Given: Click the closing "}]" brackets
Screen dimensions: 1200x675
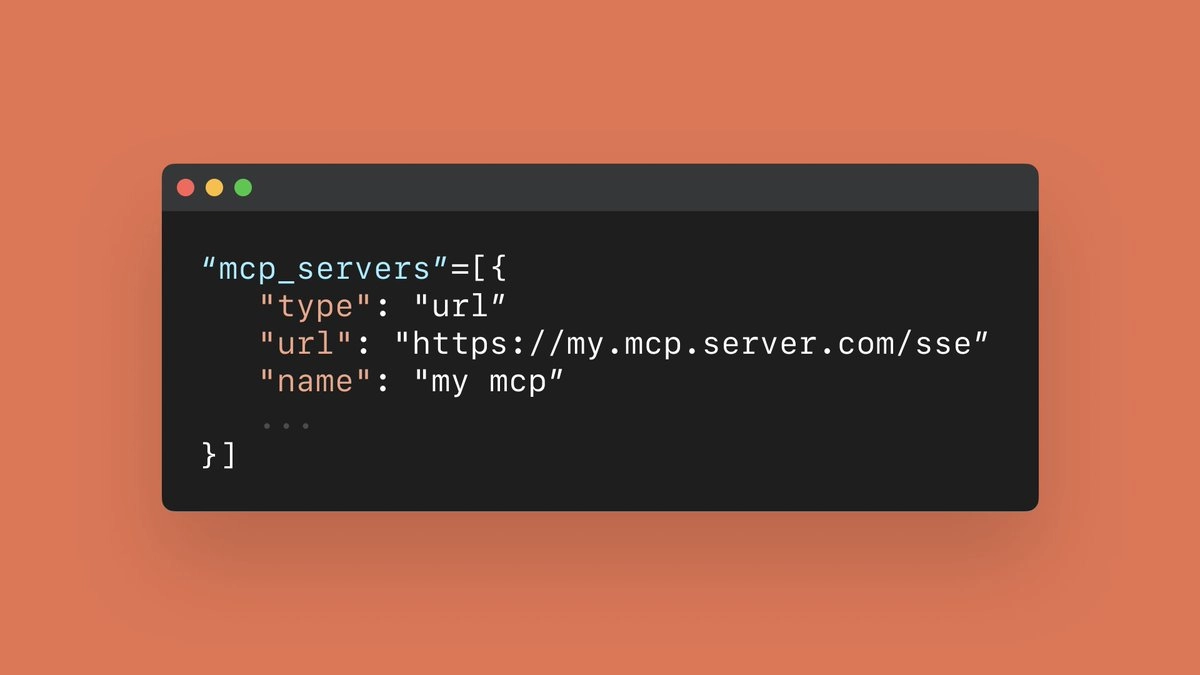Looking at the screenshot, I should (219, 455).
